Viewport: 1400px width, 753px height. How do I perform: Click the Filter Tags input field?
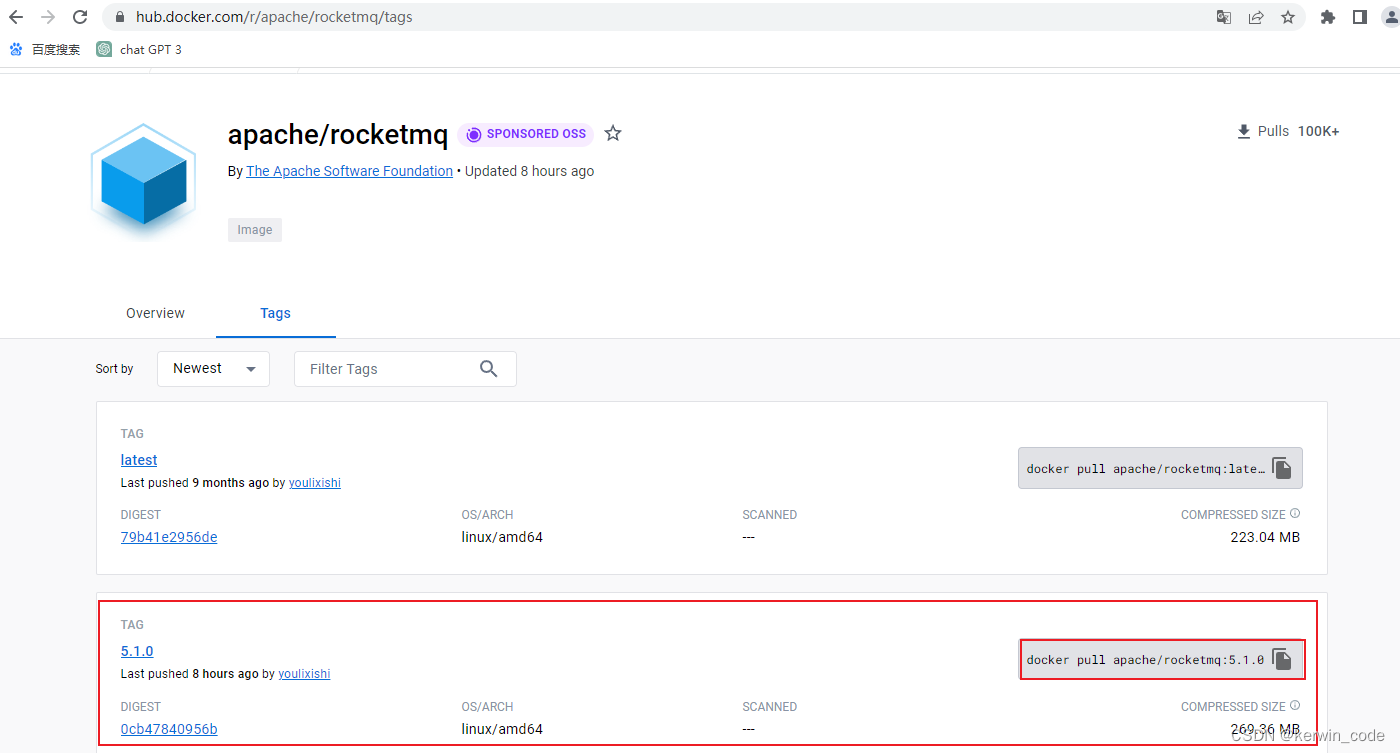click(405, 369)
